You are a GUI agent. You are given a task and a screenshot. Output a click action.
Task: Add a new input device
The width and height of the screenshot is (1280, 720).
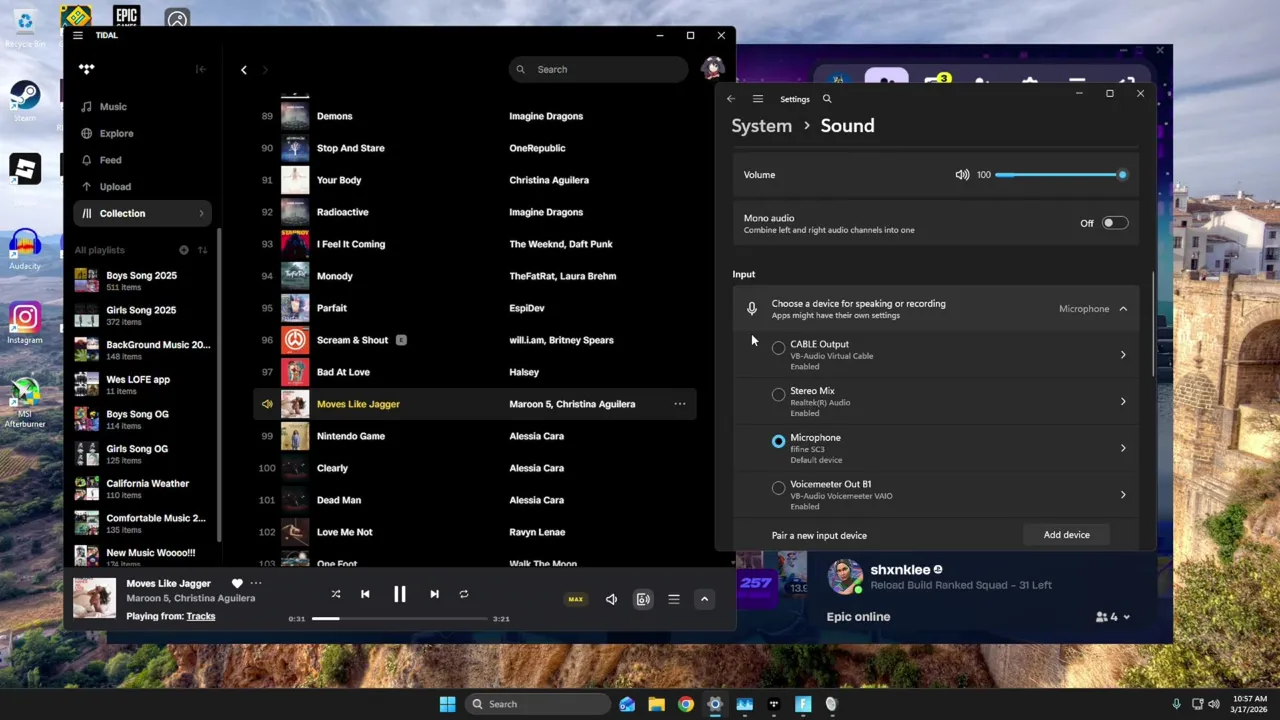coord(1067,535)
